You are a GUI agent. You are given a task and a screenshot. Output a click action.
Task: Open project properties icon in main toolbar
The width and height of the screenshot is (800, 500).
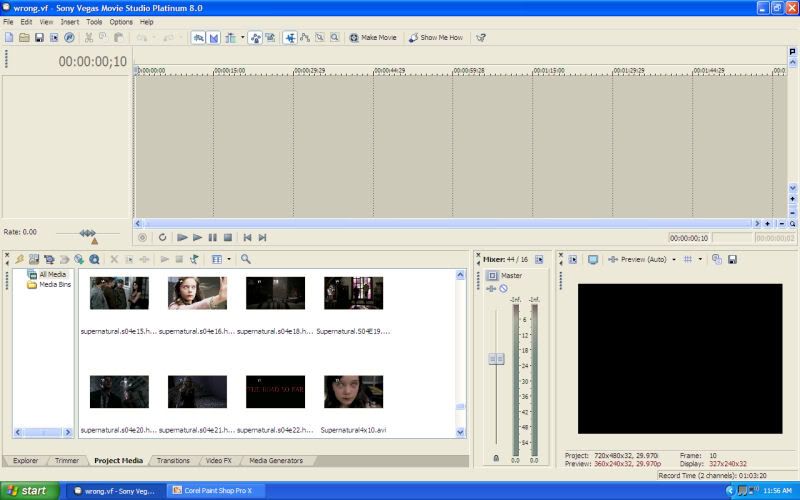click(54, 37)
